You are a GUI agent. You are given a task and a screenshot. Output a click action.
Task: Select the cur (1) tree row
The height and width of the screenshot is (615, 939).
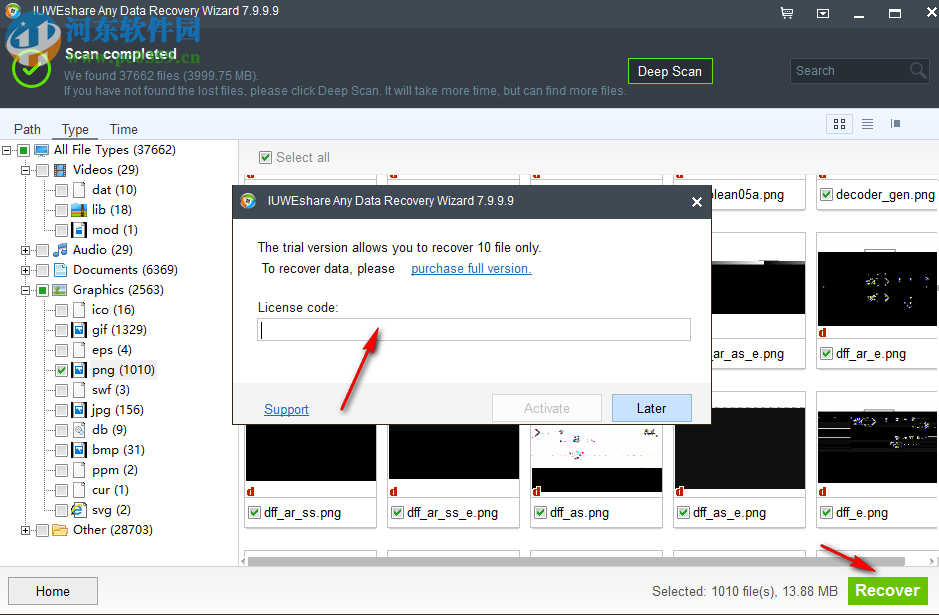(x=110, y=490)
